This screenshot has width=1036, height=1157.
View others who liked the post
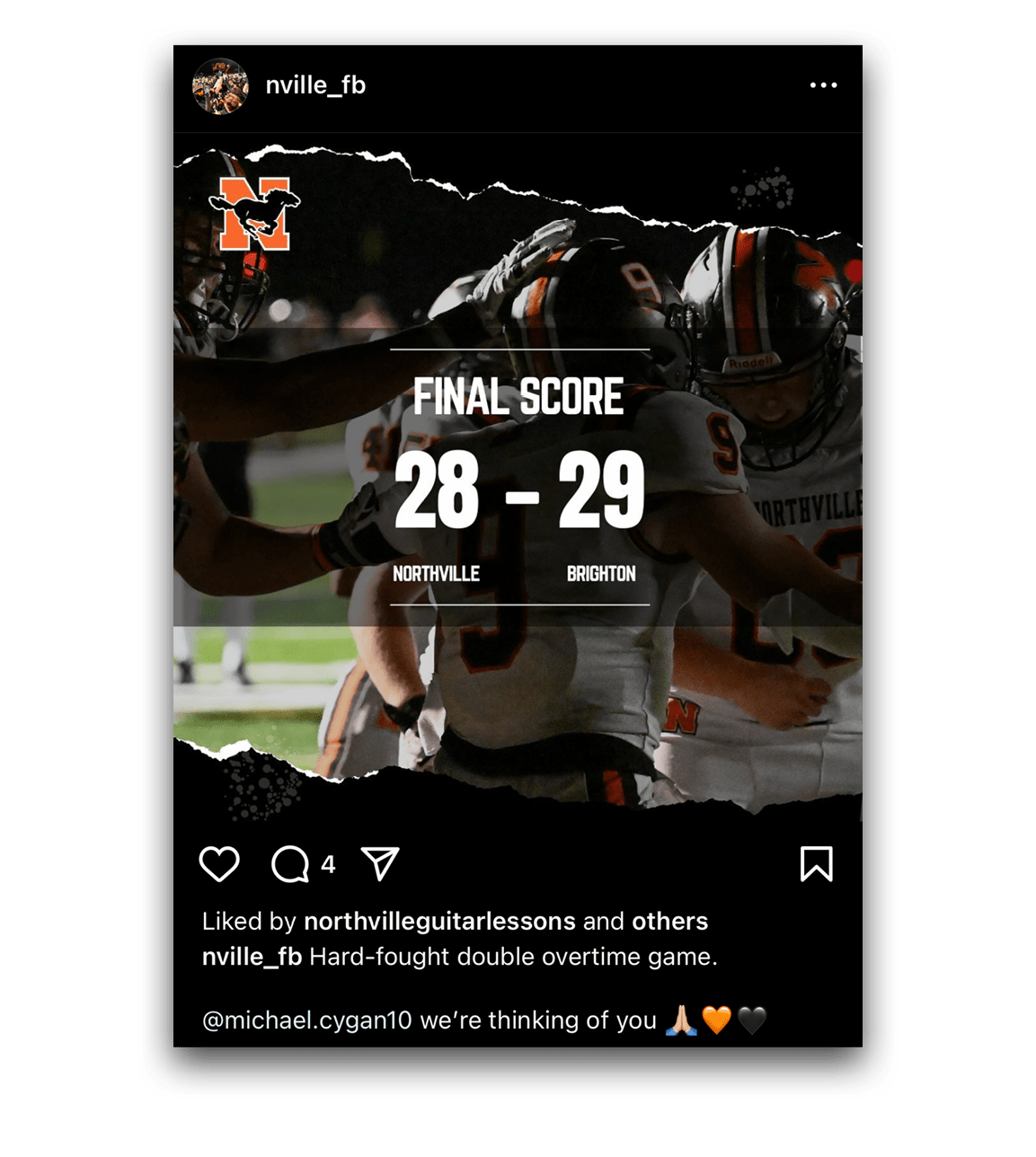pos(669,922)
